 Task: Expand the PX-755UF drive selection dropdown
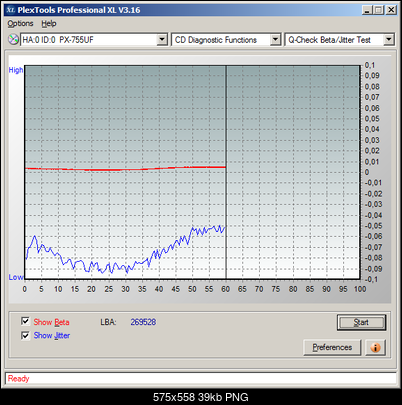pyautogui.click(x=162, y=40)
